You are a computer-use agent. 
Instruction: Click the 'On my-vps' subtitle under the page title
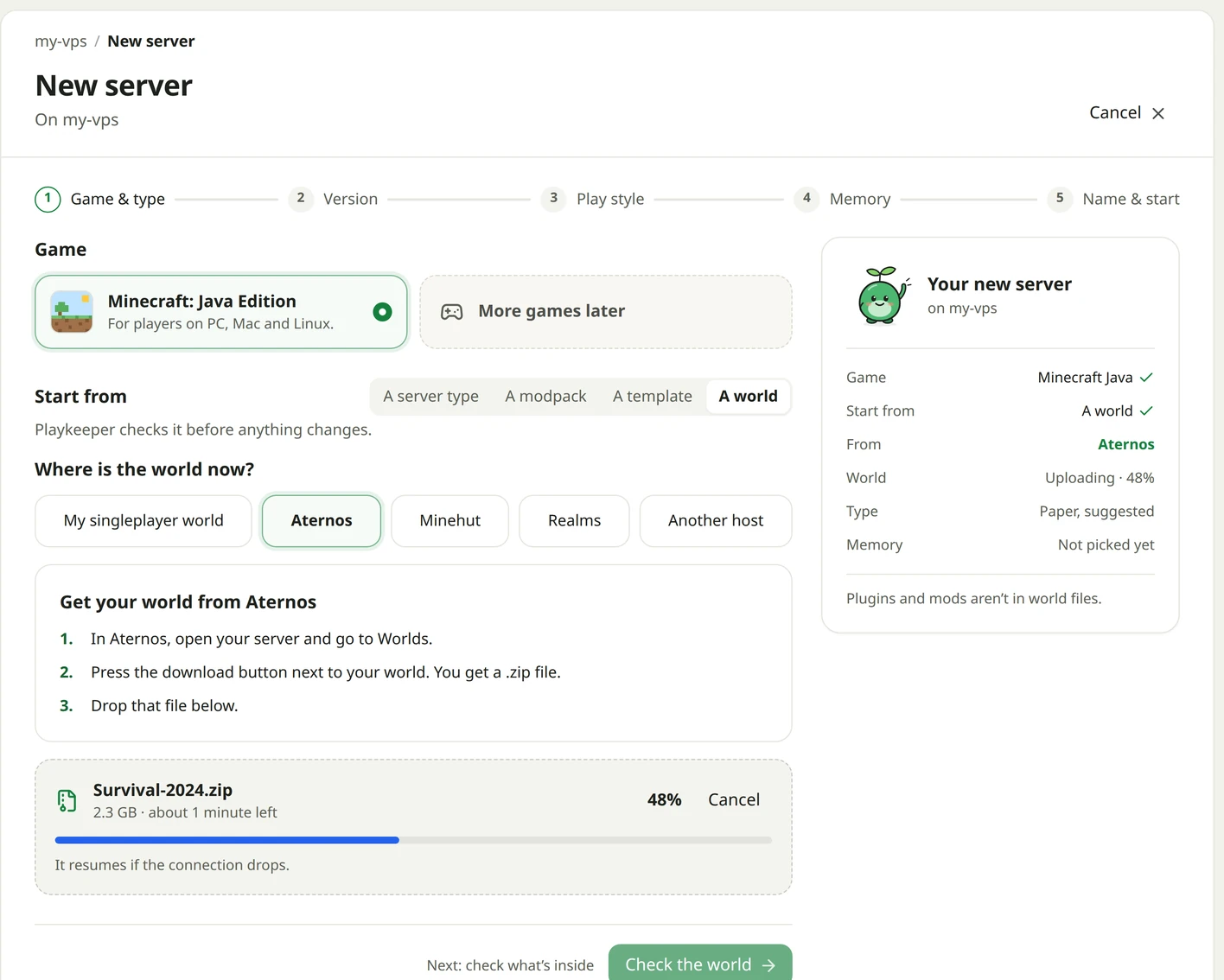(77, 120)
